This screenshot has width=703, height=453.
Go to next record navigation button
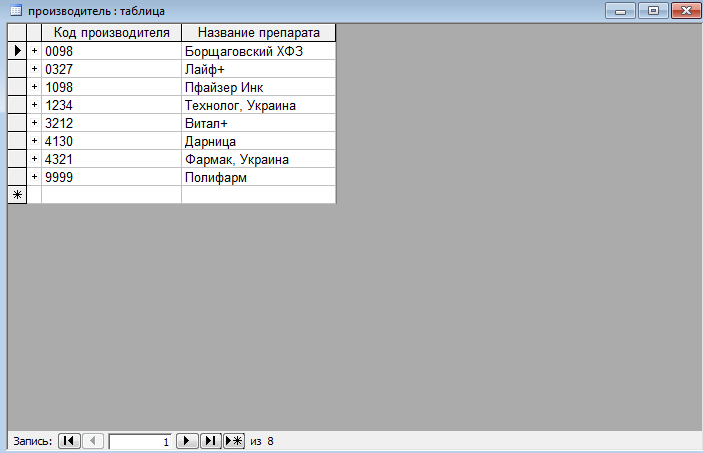pyautogui.click(x=187, y=441)
